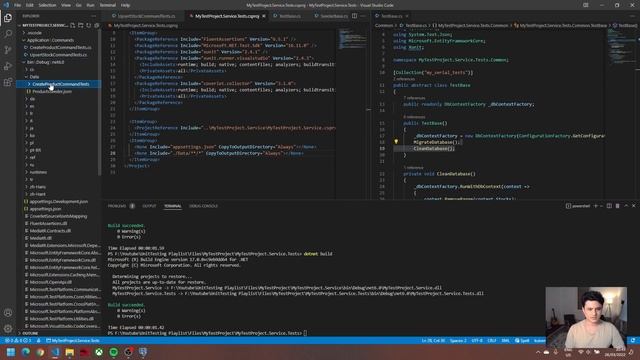This screenshot has height=360, width=640.
Task: Switch to the OUTPUT panel tab
Action: [x=149, y=206]
